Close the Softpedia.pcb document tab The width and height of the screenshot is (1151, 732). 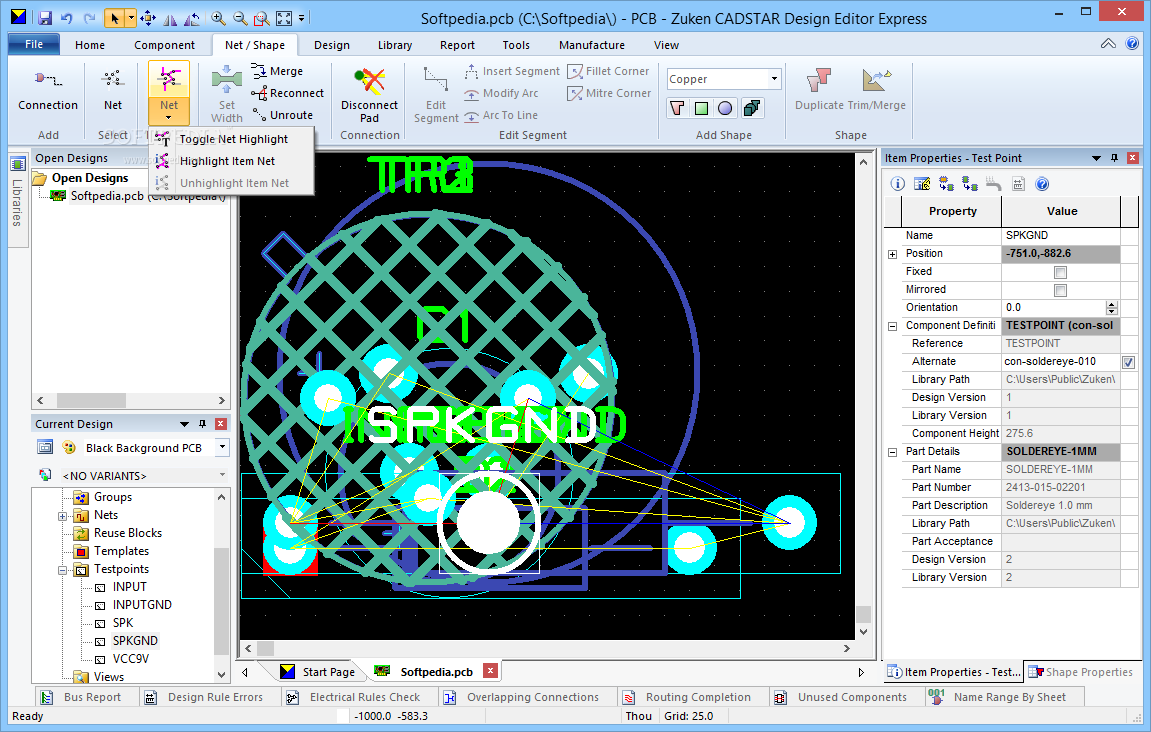click(x=490, y=670)
